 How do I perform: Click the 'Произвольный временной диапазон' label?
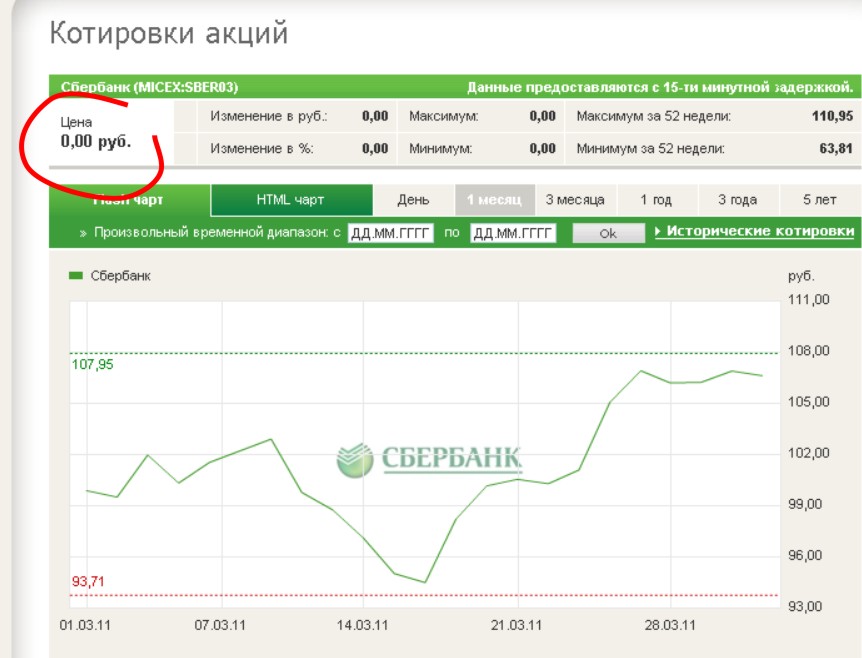point(212,233)
